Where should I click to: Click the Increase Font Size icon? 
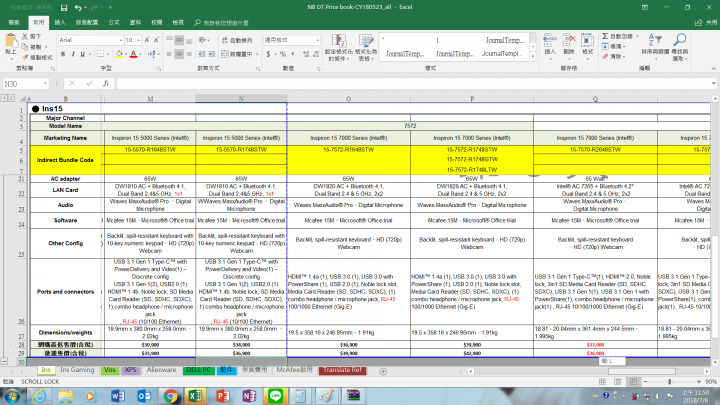point(147,40)
